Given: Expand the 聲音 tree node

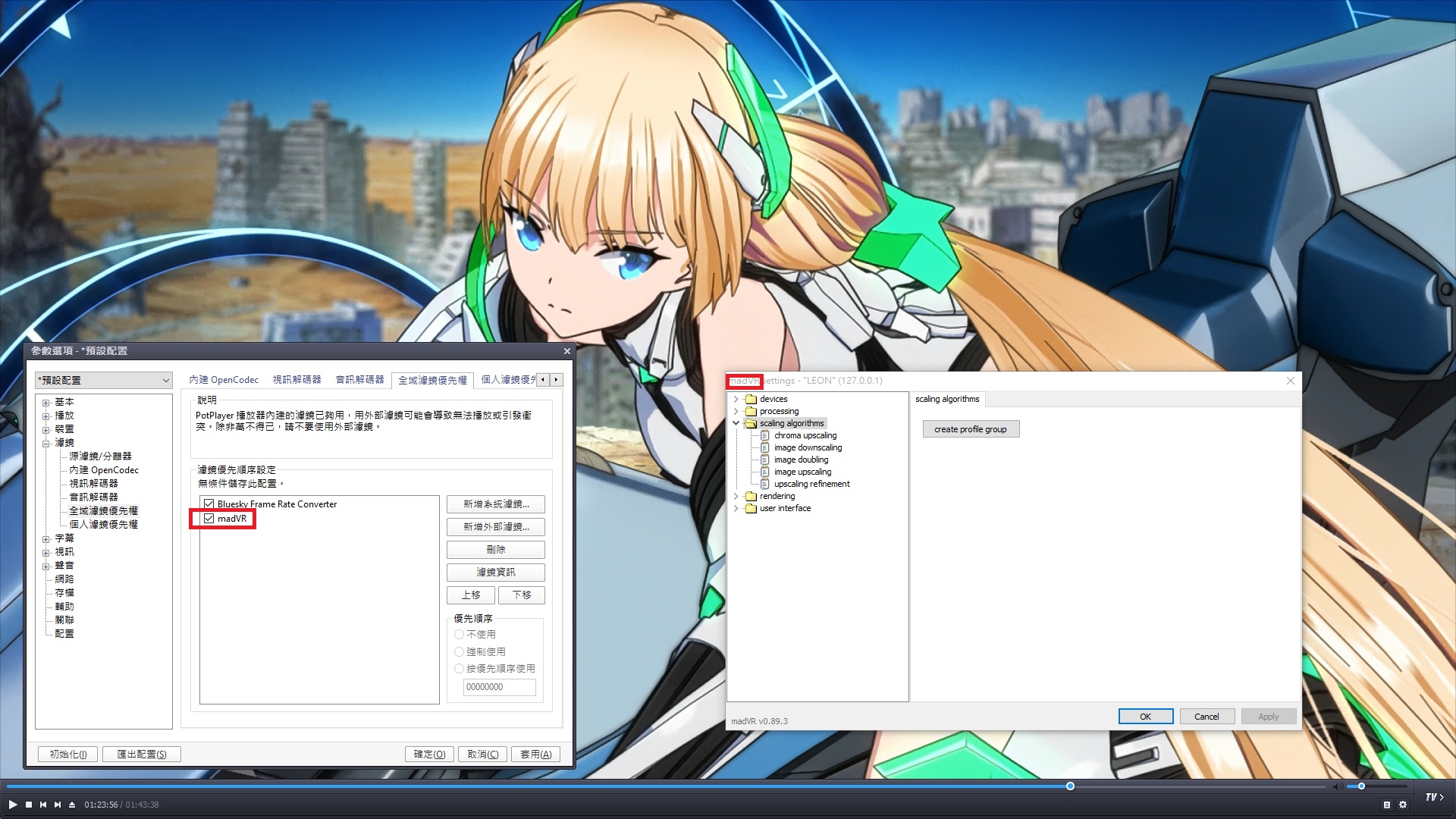Looking at the screenshot, I should click(46, 566).
